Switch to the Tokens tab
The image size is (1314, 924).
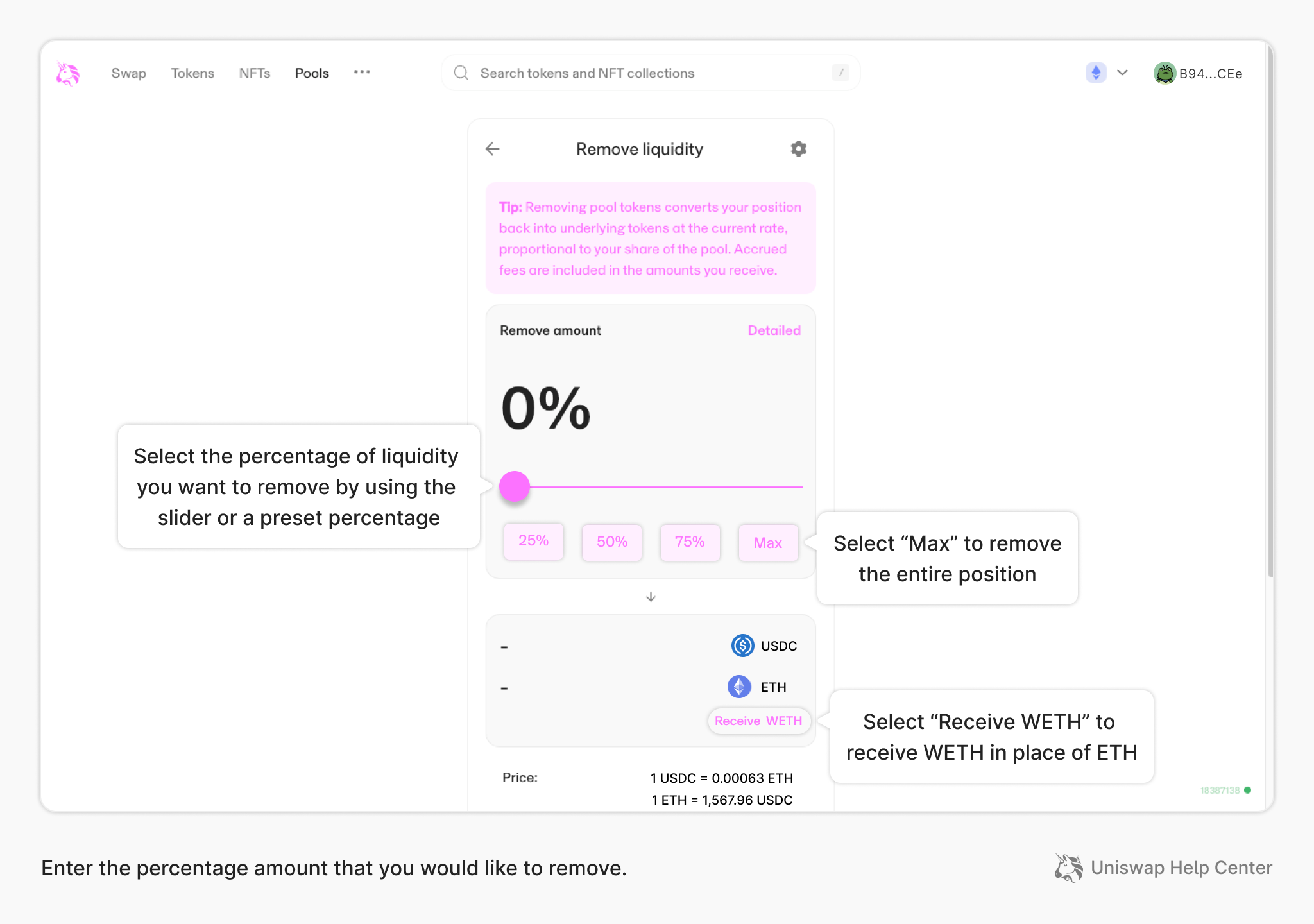click(x=192, y=73)
